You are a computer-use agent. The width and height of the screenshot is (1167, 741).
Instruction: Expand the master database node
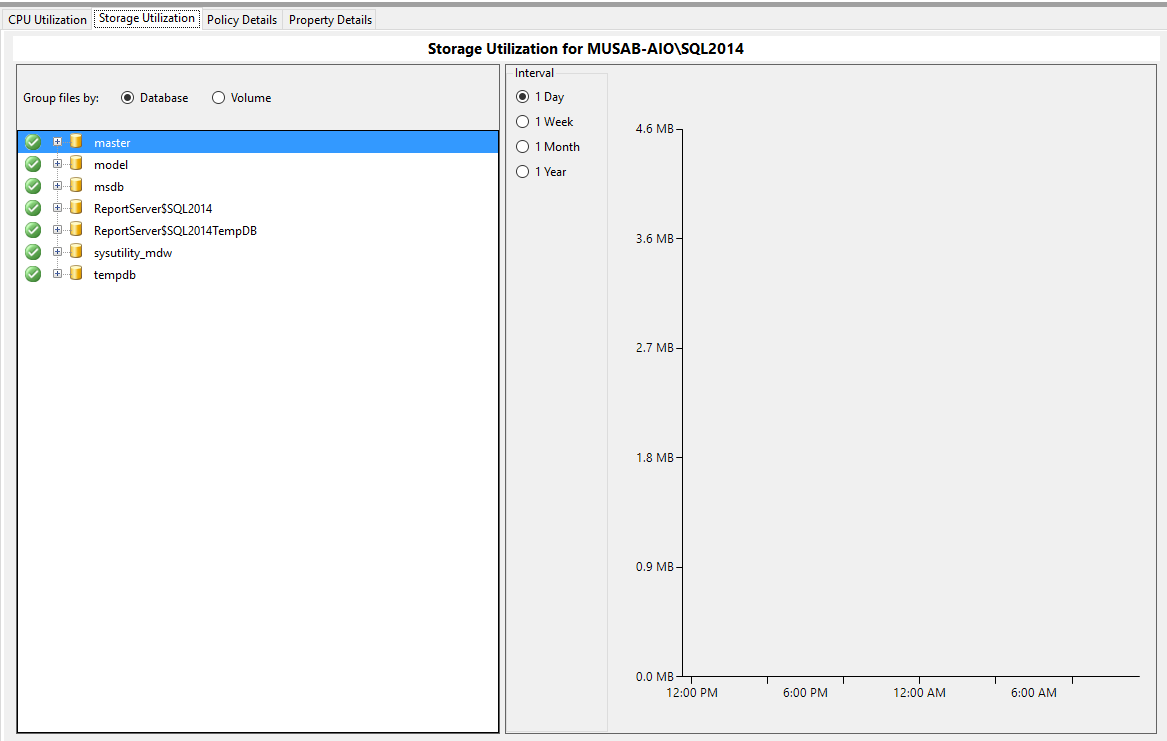pos(57,141)
